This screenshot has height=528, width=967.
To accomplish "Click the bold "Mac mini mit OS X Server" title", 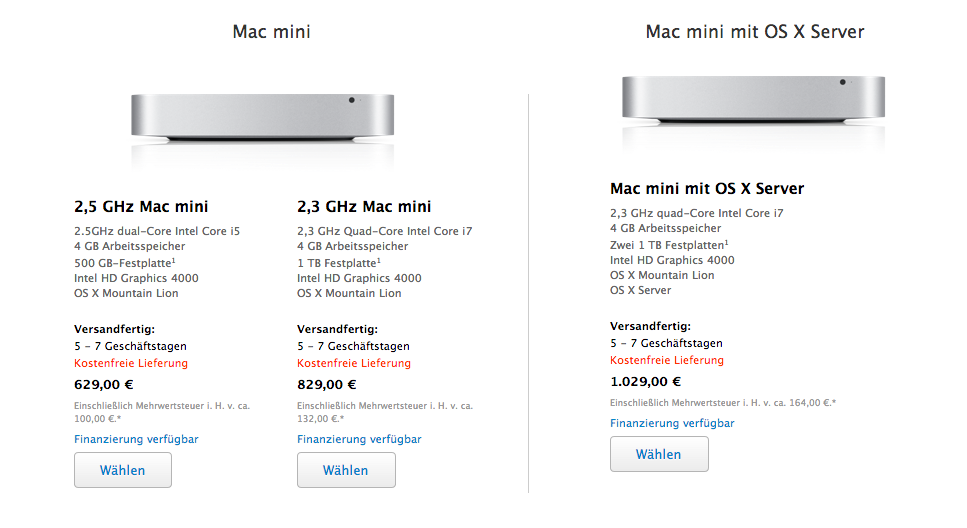I will pyautogui.click(x=707, y=189).
